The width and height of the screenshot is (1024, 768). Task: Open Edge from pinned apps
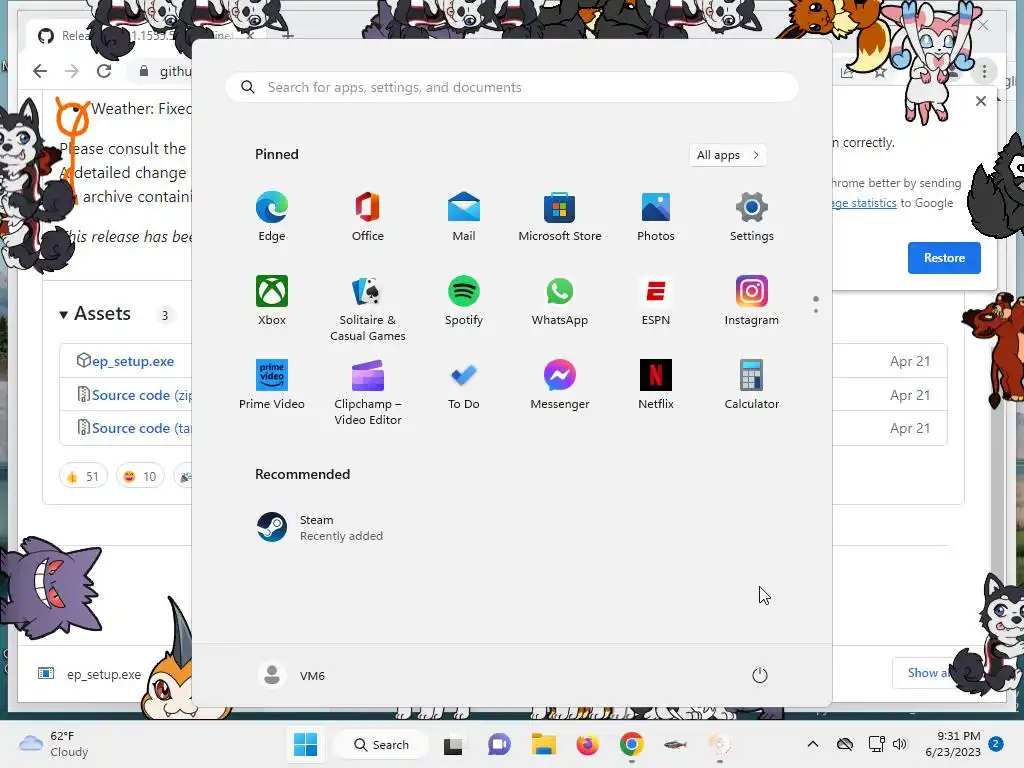click(x=272, y=217)
